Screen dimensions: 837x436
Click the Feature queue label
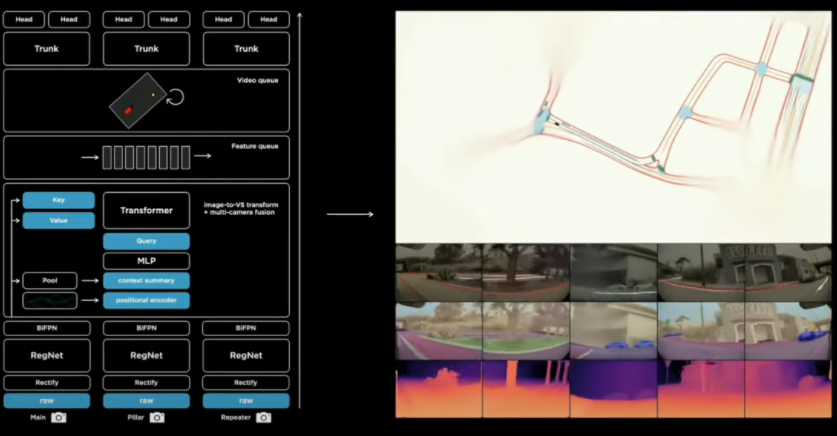coord(255,146)
